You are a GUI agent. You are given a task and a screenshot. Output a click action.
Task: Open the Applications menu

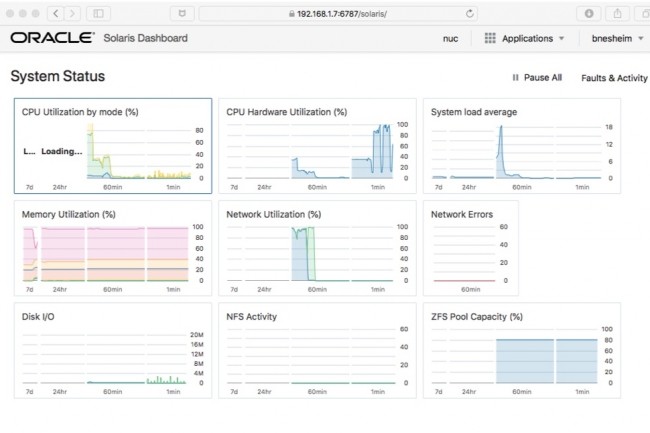coord(527,38)
